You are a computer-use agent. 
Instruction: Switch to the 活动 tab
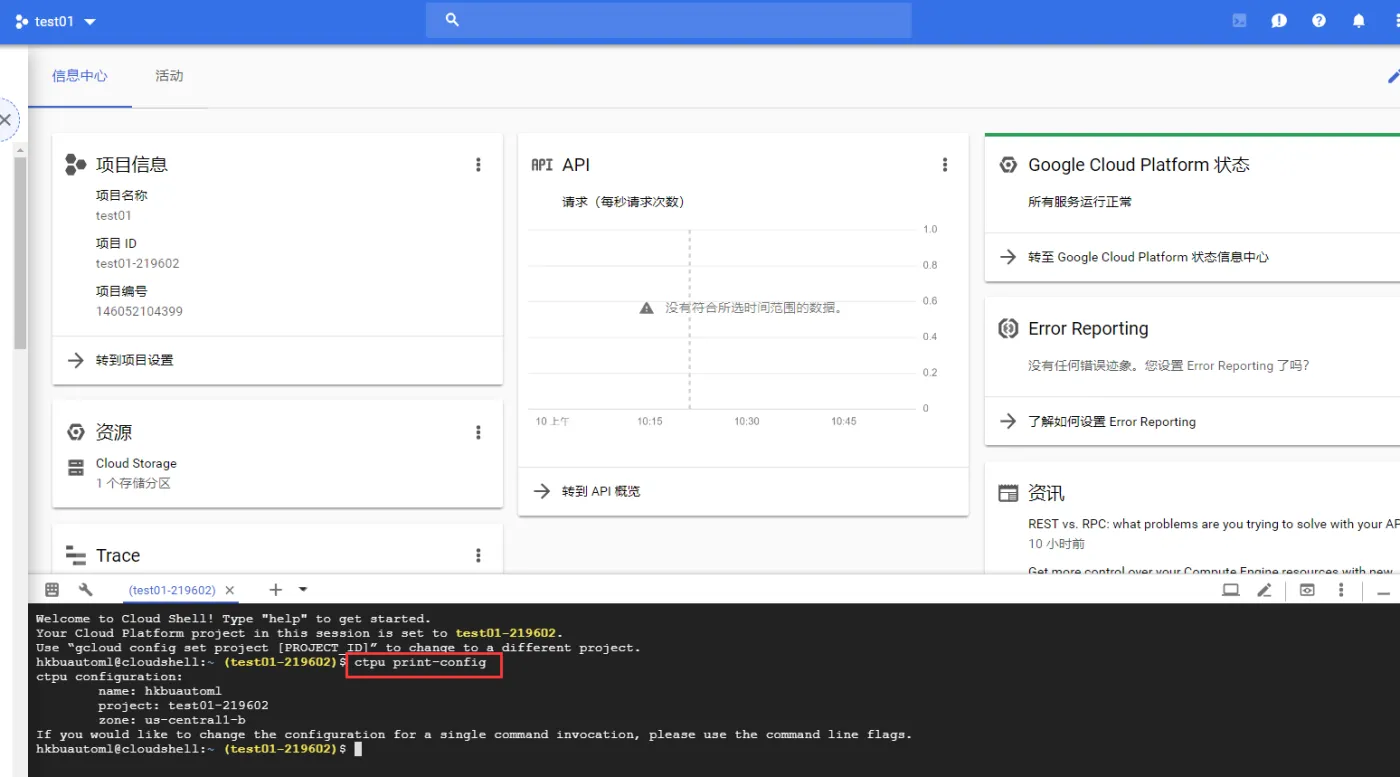tap(169, 76)
